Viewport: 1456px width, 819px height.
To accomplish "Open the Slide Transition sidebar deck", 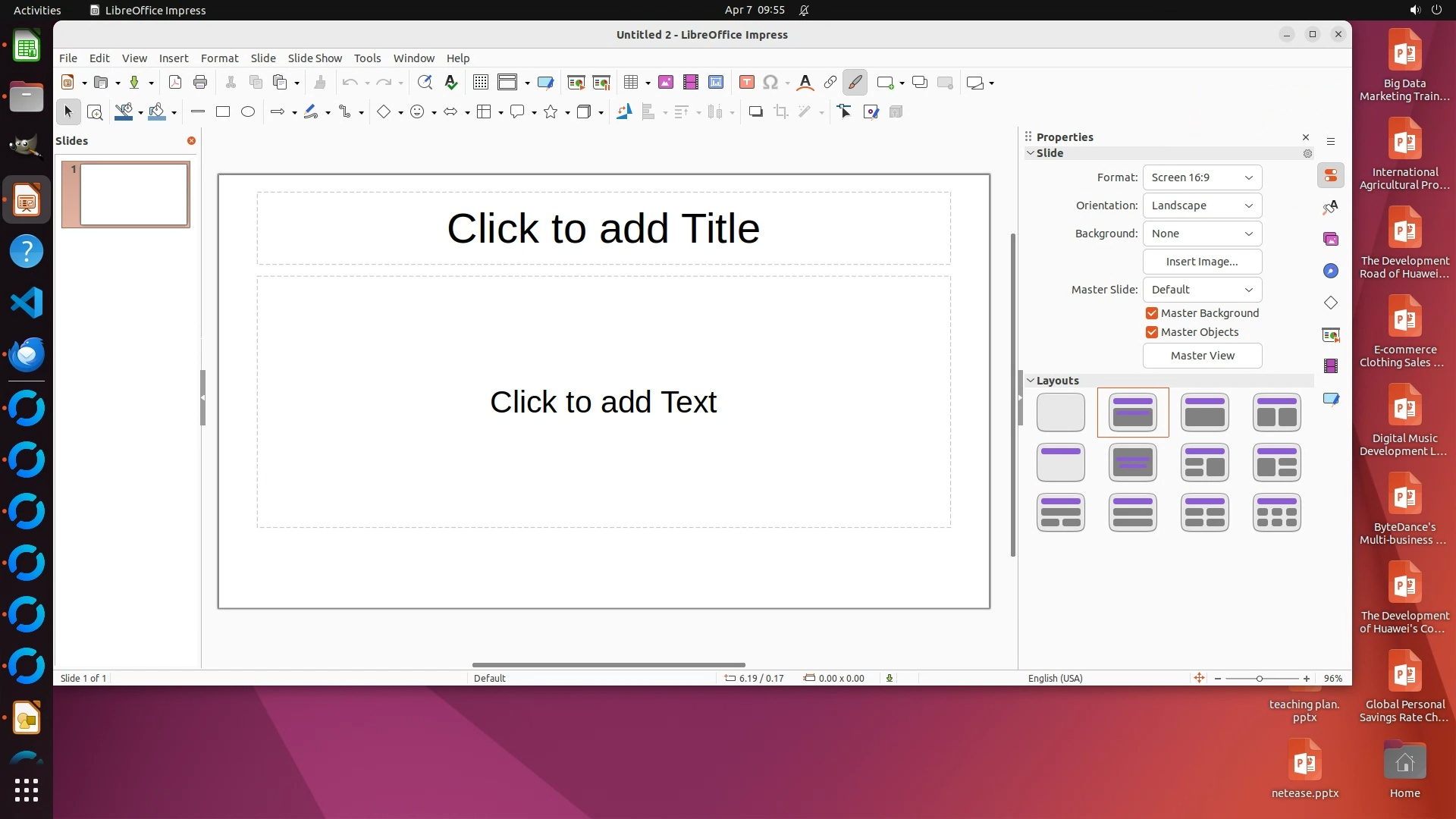I will (x=1331, y=334).
